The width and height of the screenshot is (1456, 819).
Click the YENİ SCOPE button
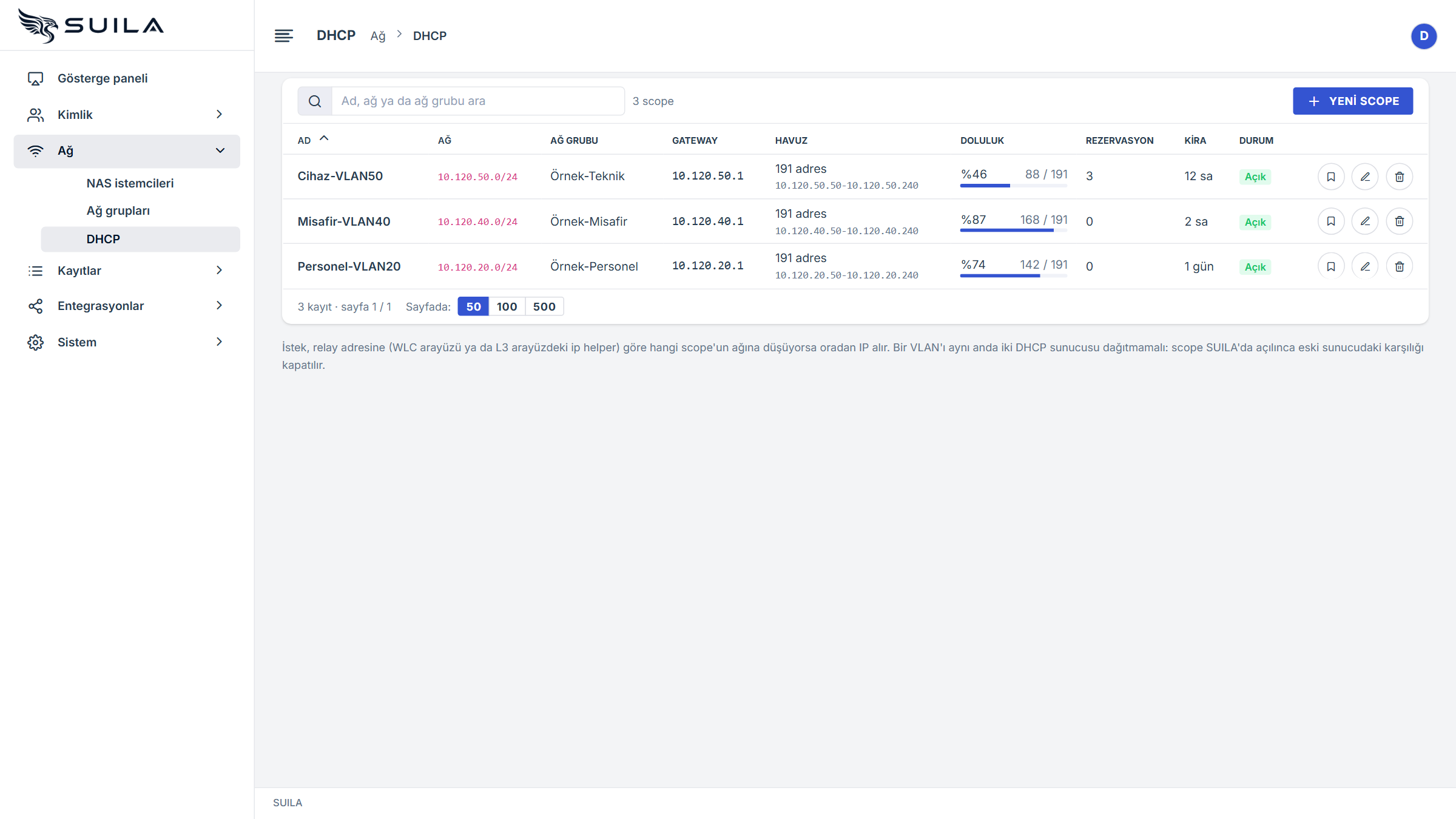click(x=1353, y=101)
